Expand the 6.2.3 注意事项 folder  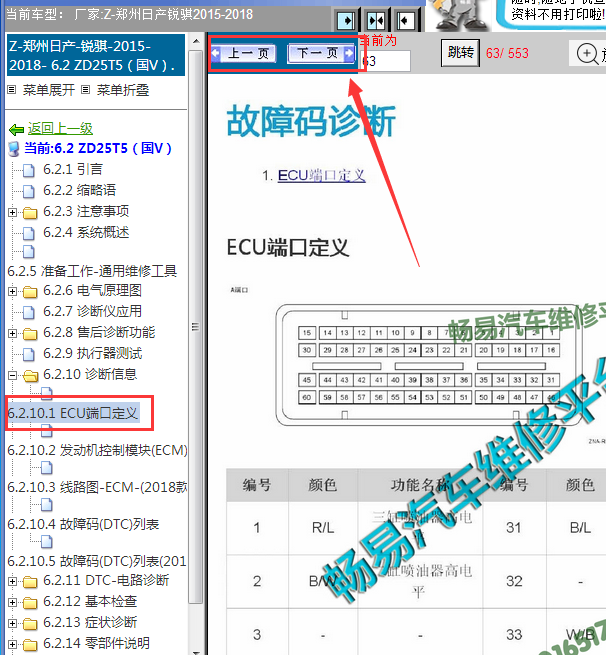tap(13, 212)
